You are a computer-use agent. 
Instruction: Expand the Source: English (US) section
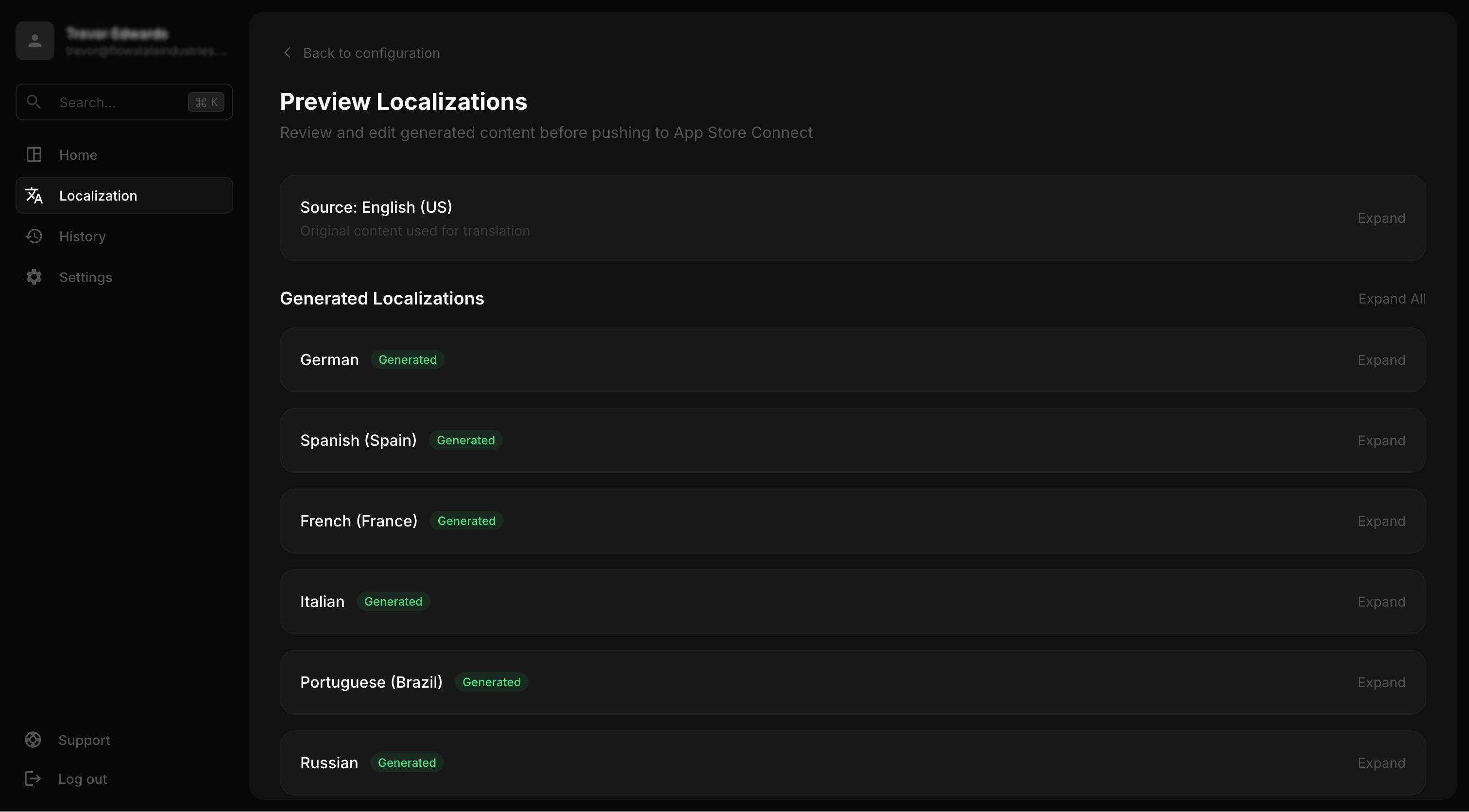coord(1381,219)
